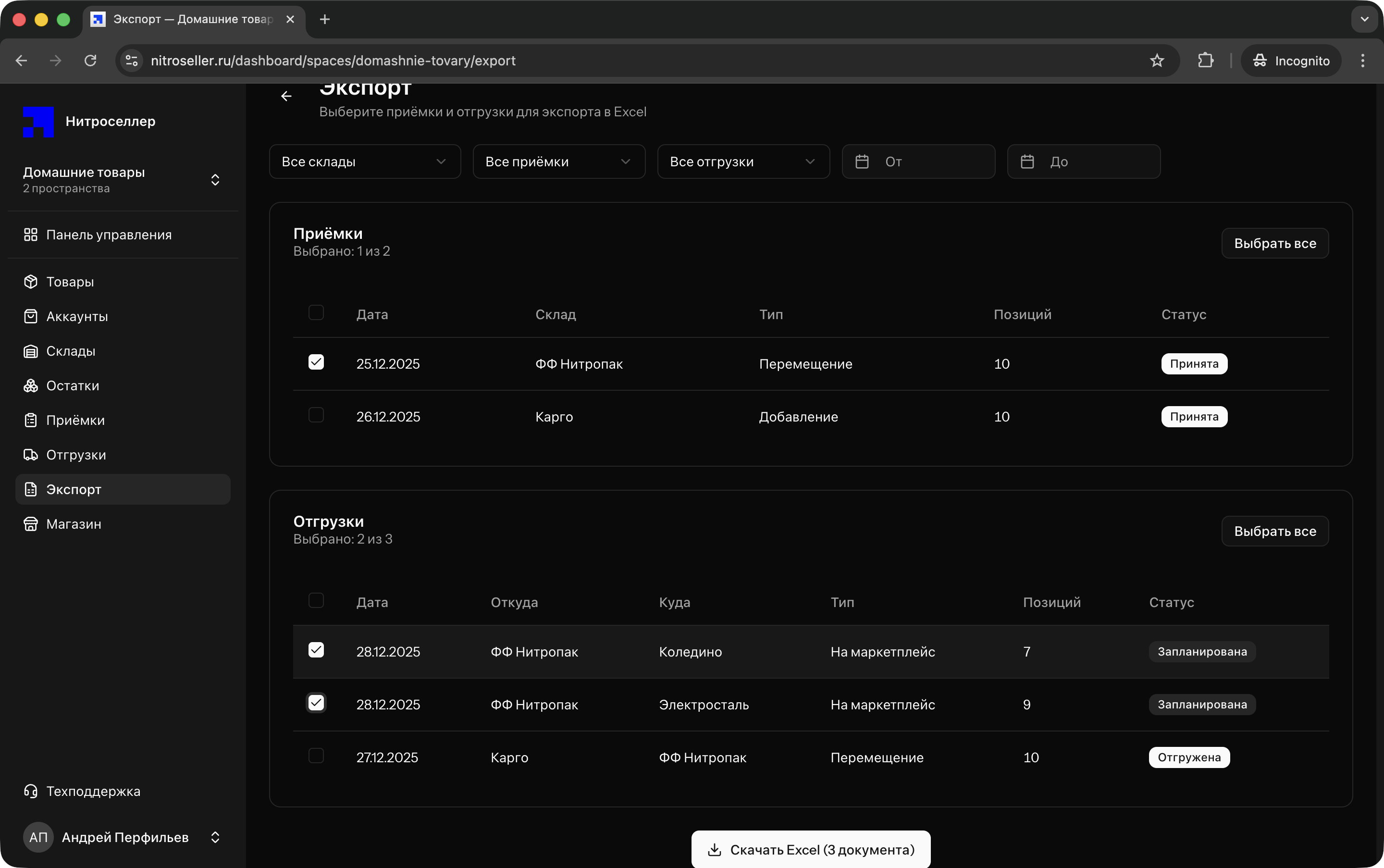
Task: Open the browser extensions puzzle icon
Action: [1206, 61]
